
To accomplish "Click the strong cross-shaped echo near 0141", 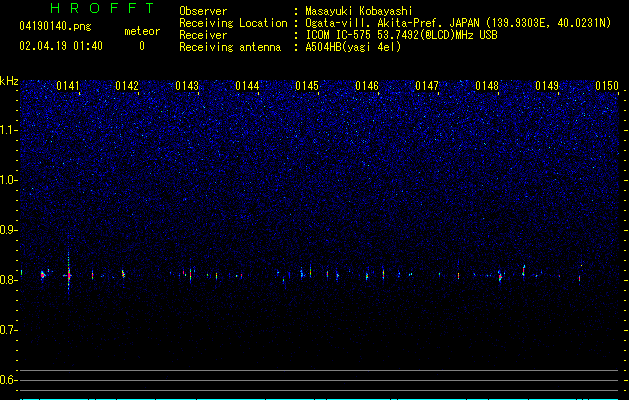I will (x=69, y=275).
